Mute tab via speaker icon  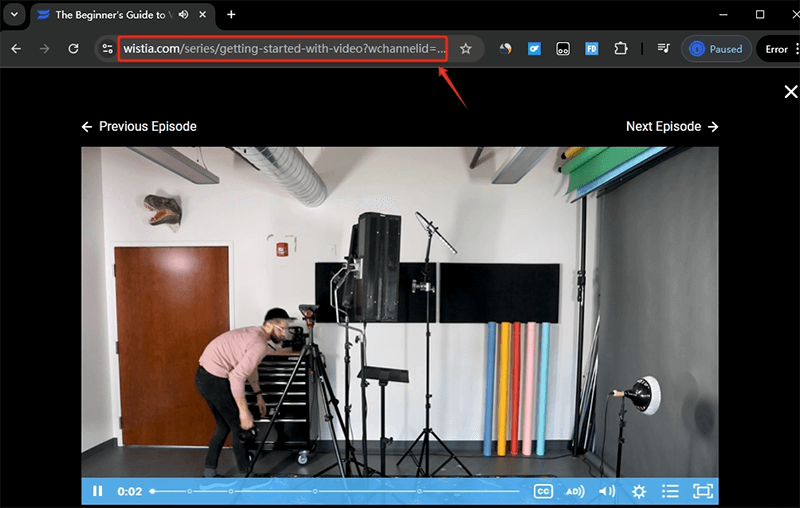coord(184,14)
